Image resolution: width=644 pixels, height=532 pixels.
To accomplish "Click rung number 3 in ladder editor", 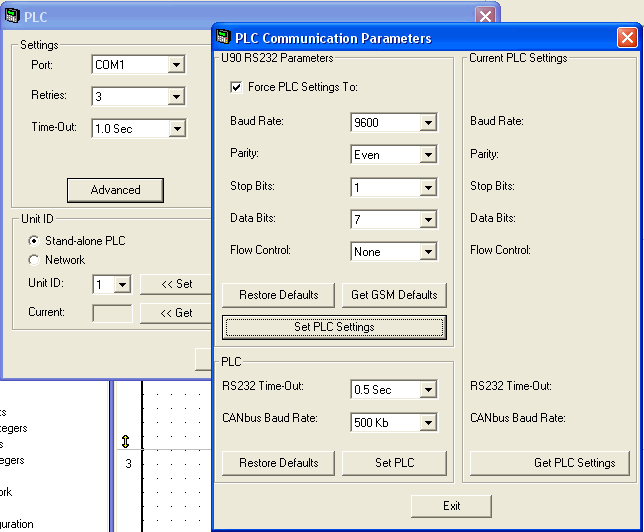I will click(128, 464).
